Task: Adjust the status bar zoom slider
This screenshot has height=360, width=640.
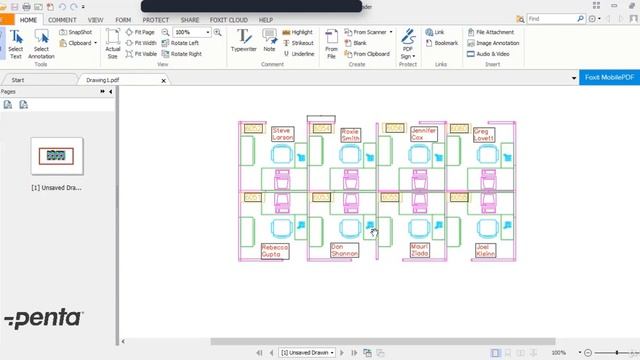Action: coord(617,353)
